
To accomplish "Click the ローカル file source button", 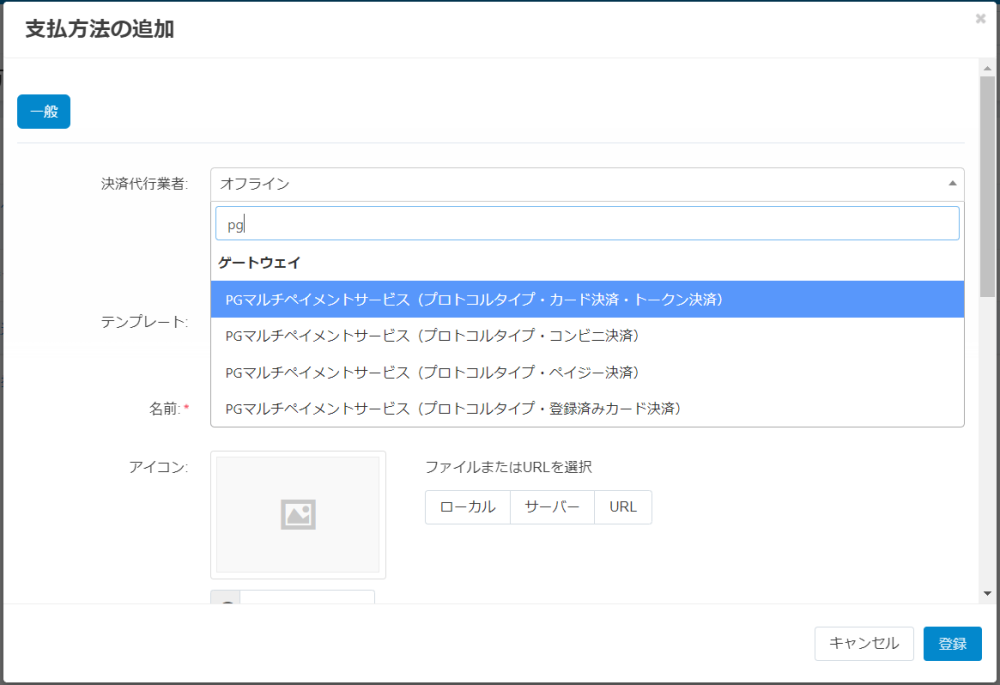I will click(x=467, y=507).
